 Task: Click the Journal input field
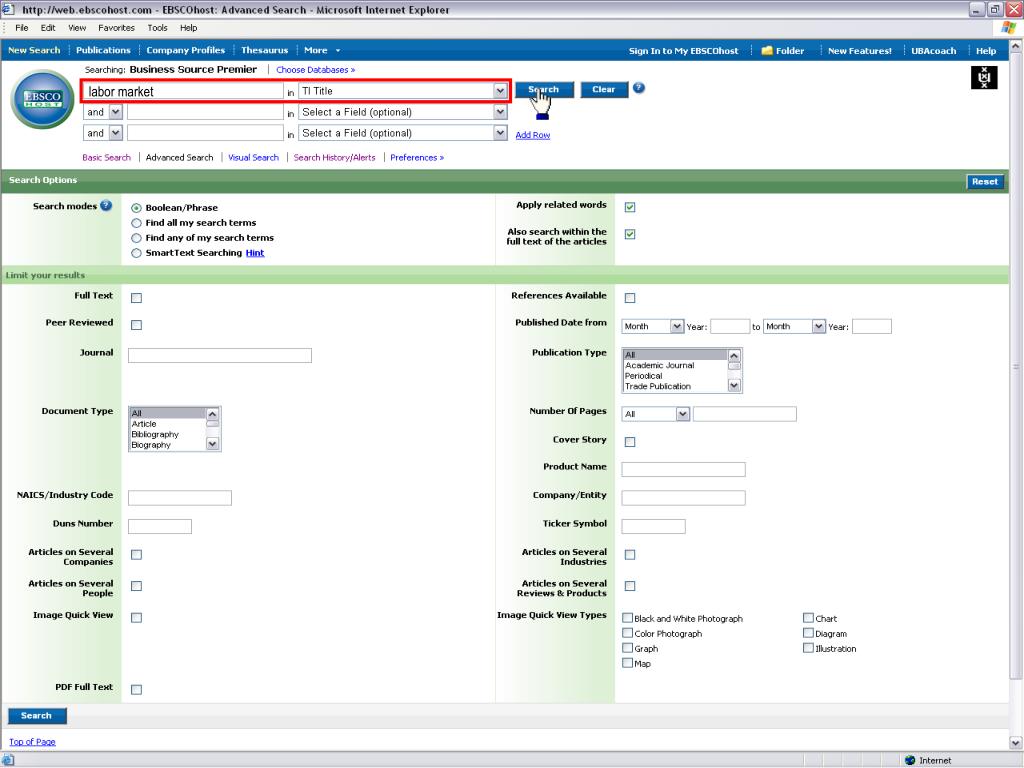[x=220, y=355]
